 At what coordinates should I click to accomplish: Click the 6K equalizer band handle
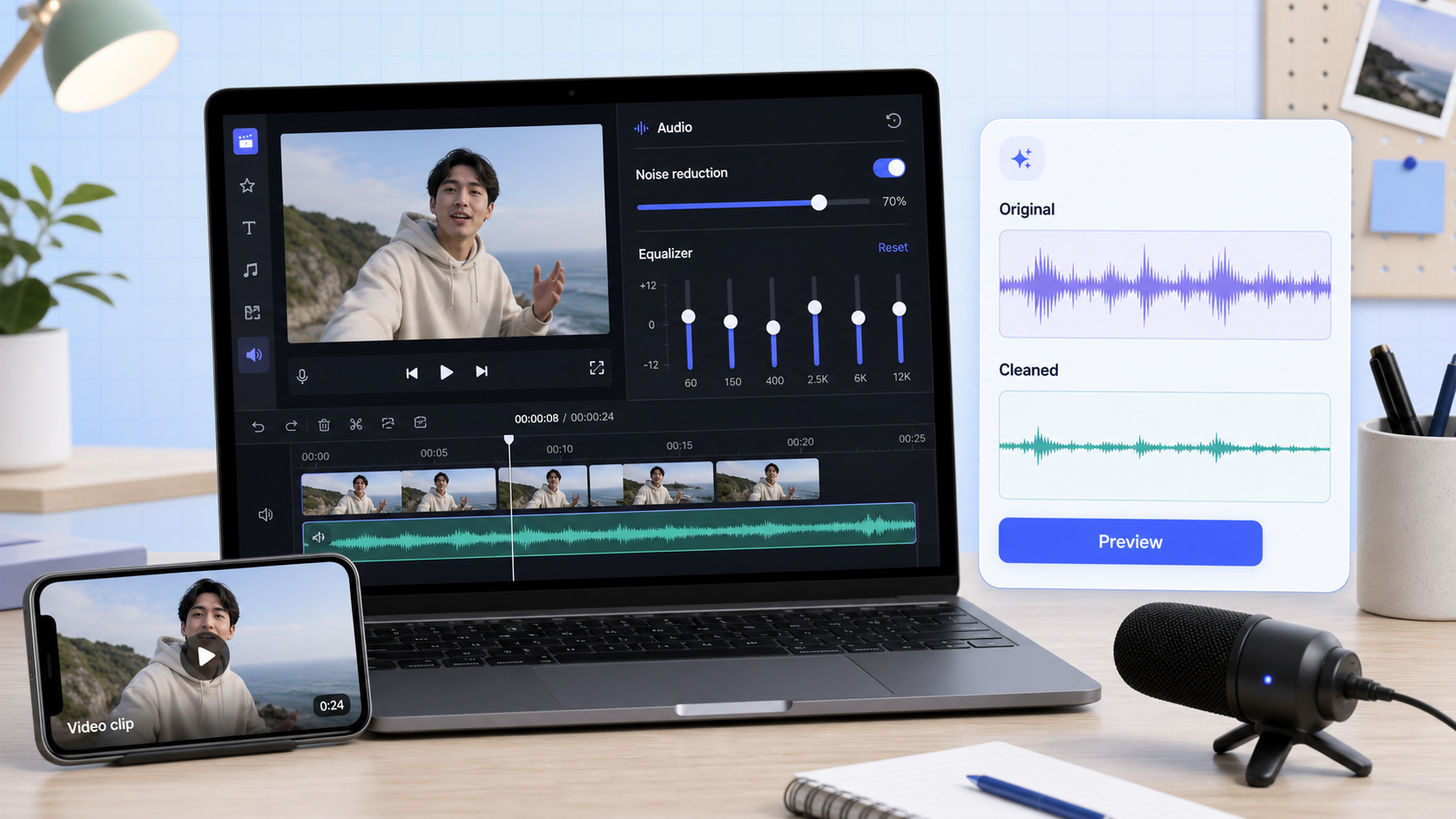858,319
